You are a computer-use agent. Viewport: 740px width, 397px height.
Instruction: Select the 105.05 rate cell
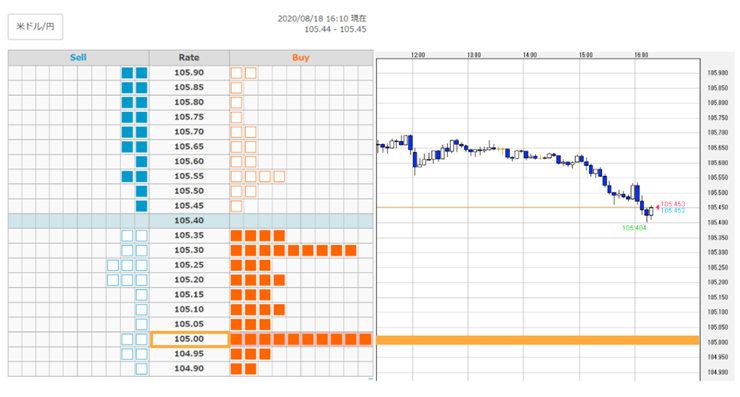[189, 324]
